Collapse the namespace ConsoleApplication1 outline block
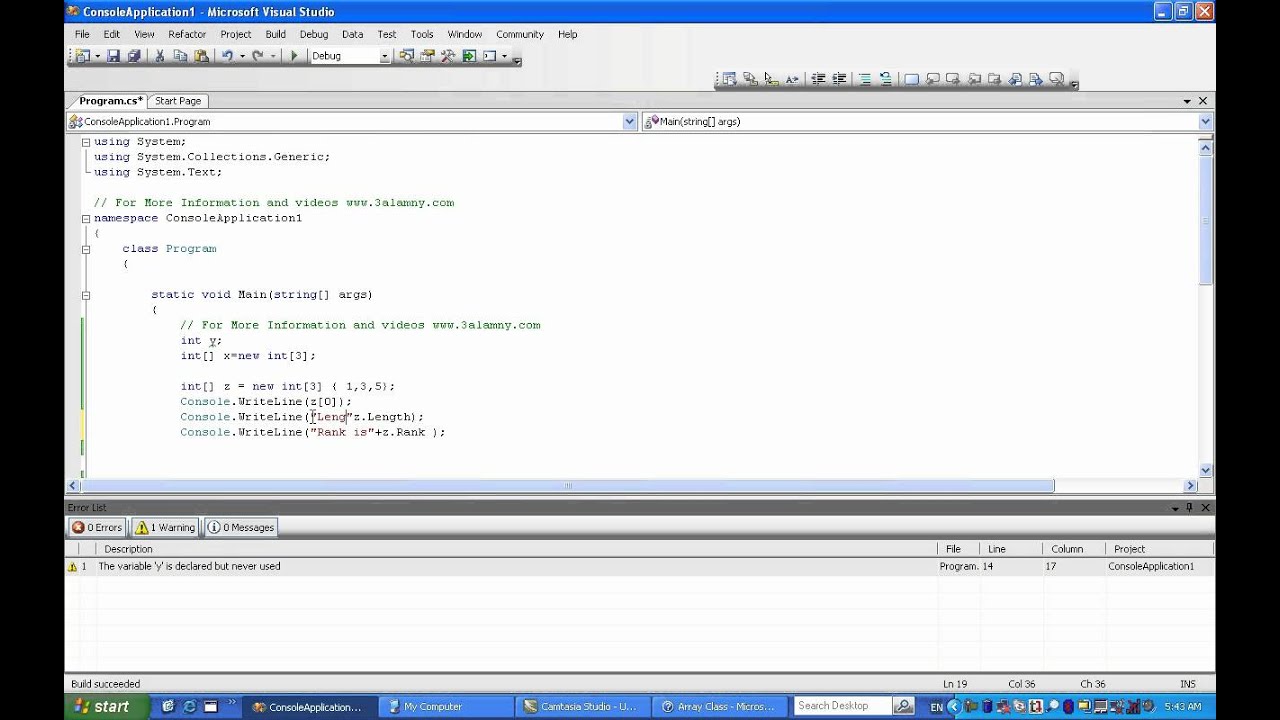 coord(86,218)
